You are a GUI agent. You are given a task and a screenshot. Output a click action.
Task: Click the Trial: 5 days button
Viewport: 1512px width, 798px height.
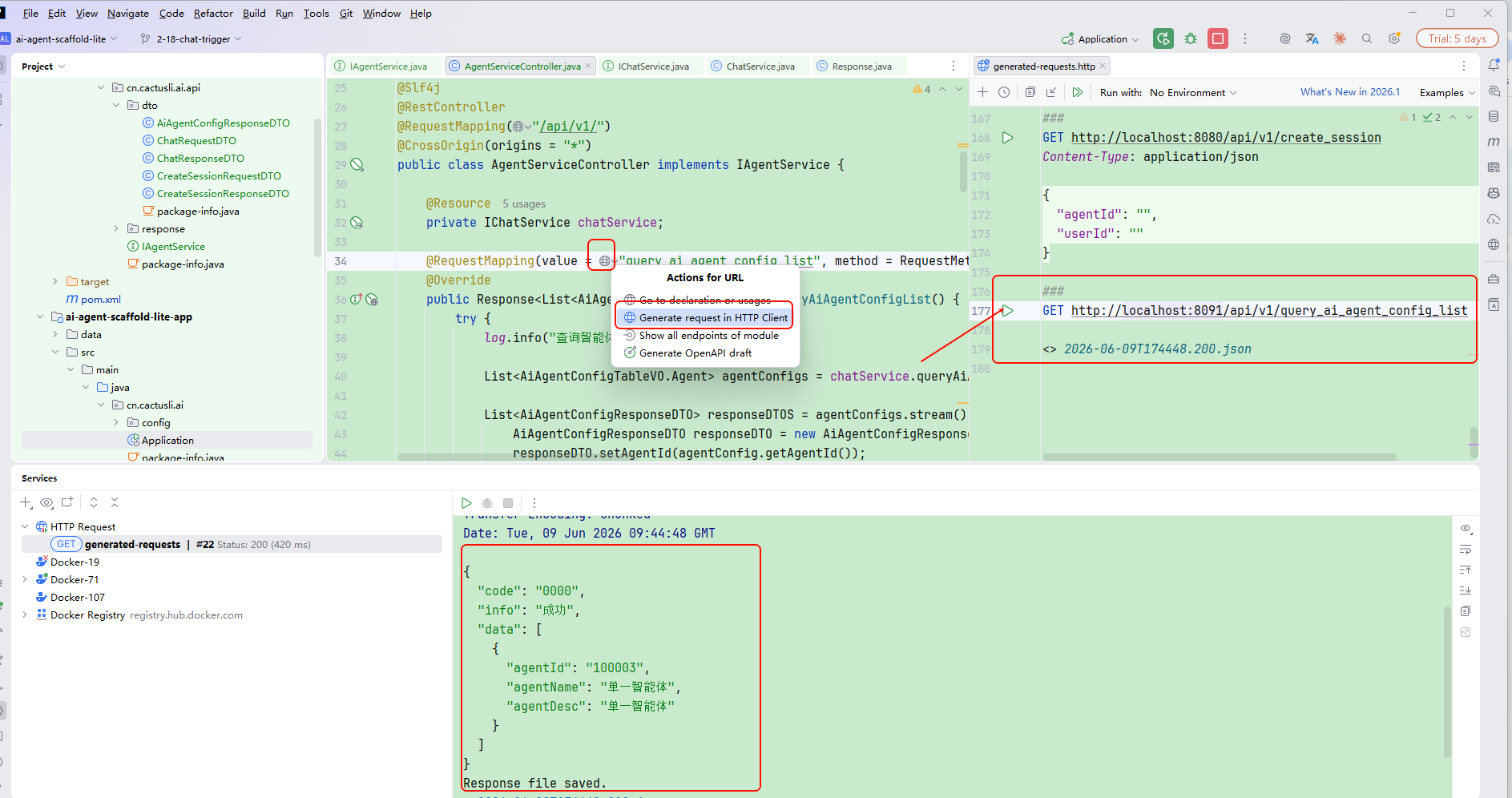[x=1457, y=38]
